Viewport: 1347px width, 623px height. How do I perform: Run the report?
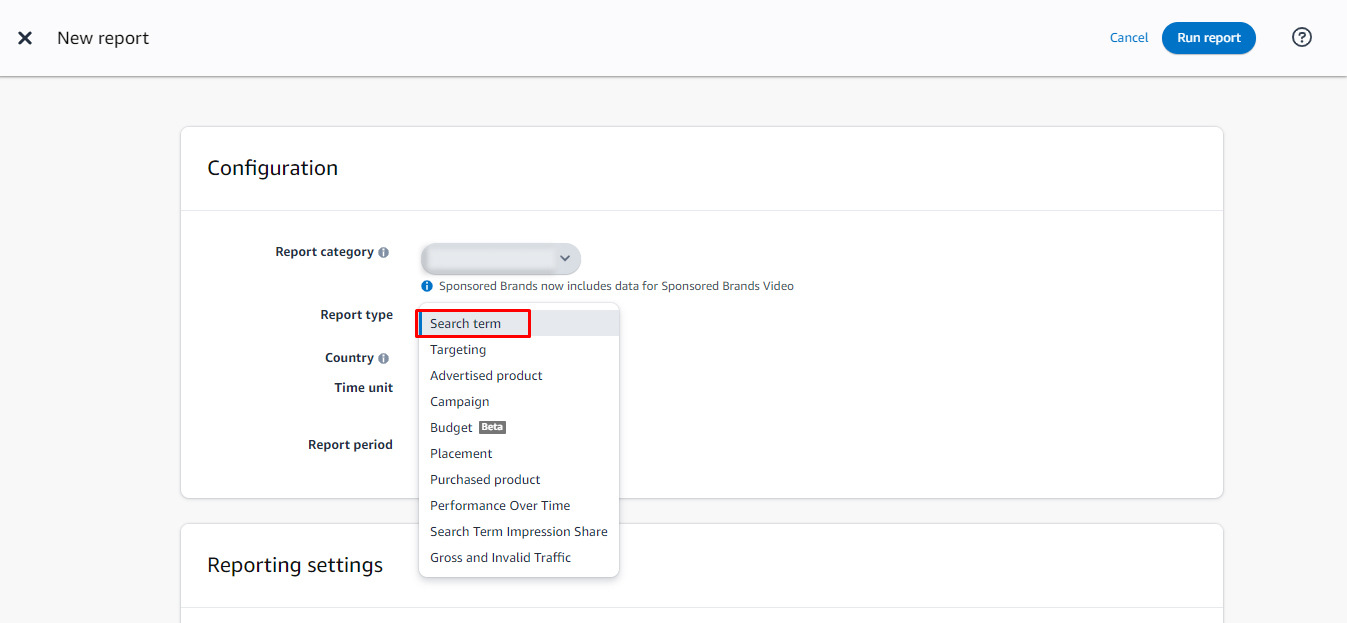pyautogui.click(x=1208, y=37)
